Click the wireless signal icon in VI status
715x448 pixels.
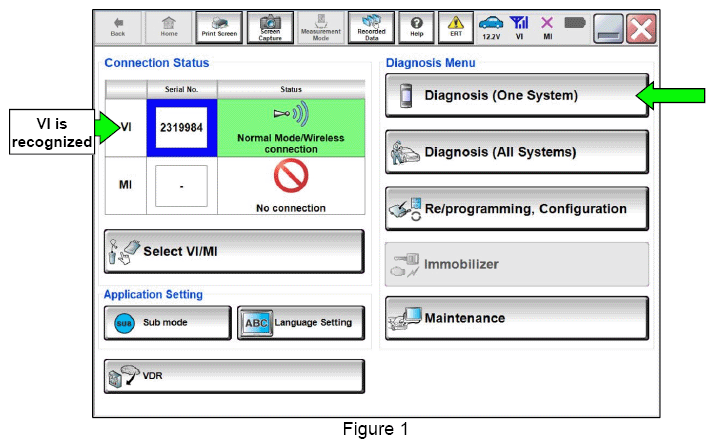pos(291,114)
